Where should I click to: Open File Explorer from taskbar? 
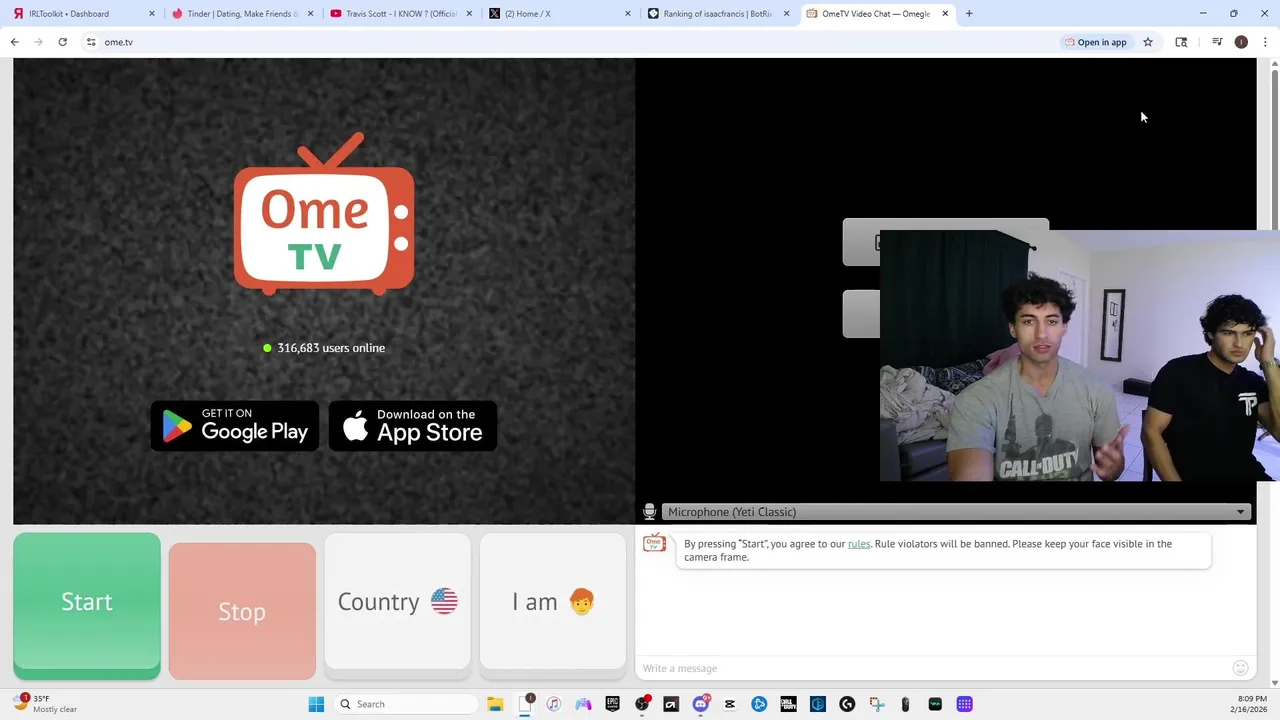pyautogui.click(x=495, y=704)
